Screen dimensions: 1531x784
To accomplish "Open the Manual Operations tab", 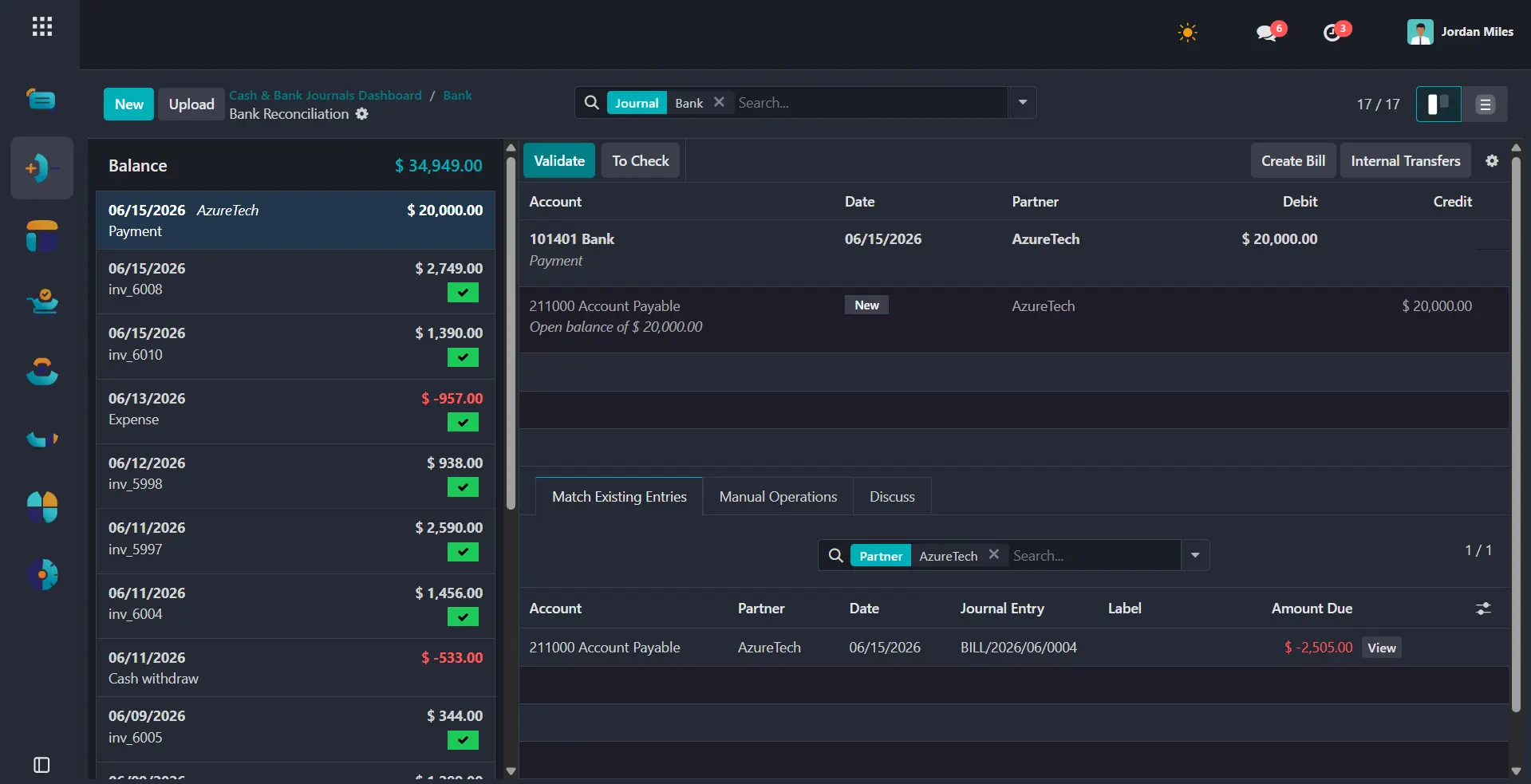I will [778, 497].
